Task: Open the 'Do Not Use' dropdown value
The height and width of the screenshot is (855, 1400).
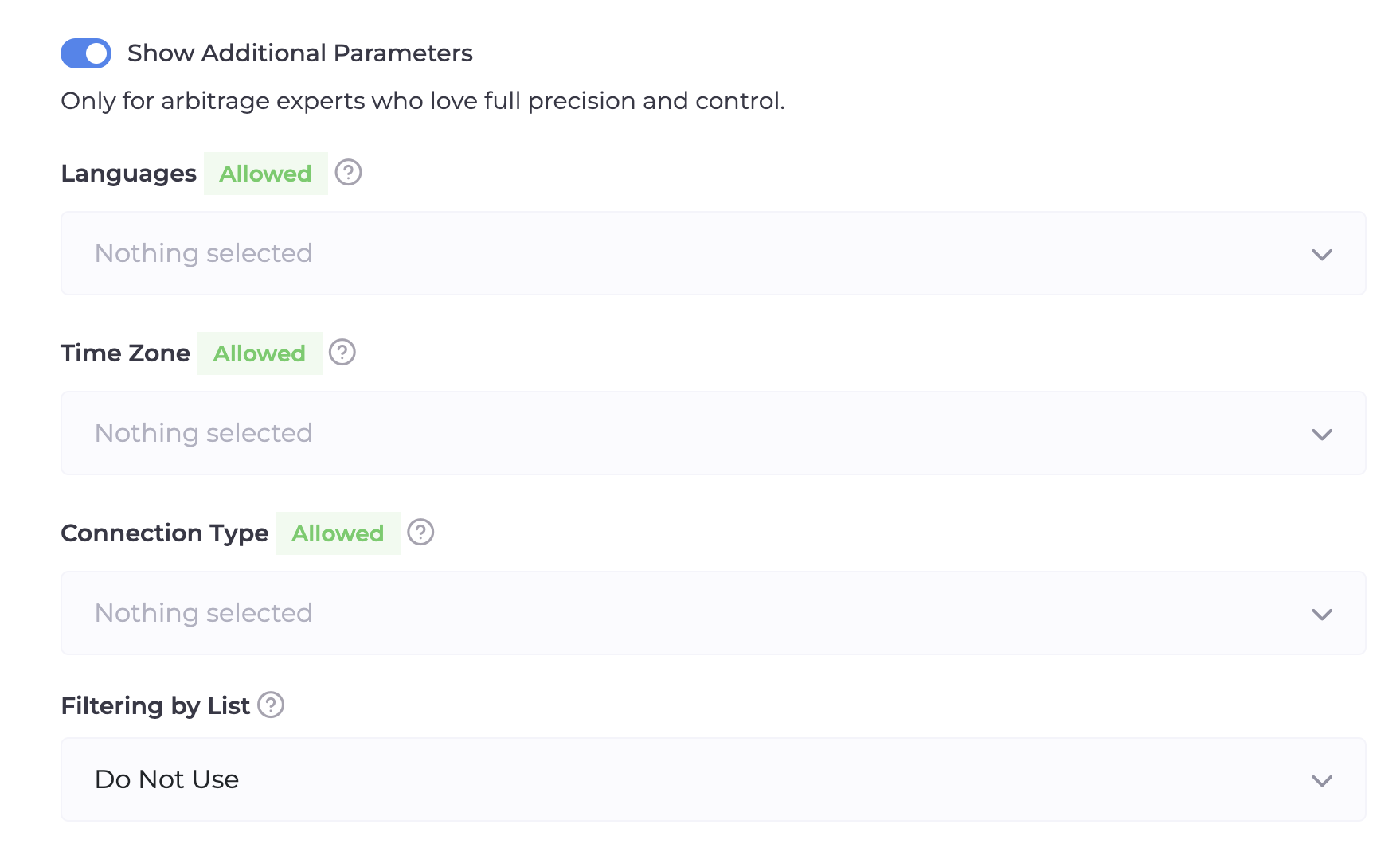Action: pos(166,779)
